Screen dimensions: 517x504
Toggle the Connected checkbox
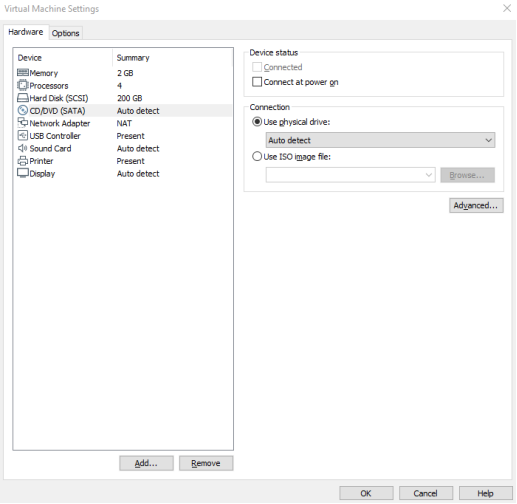(x=257, y=67)
